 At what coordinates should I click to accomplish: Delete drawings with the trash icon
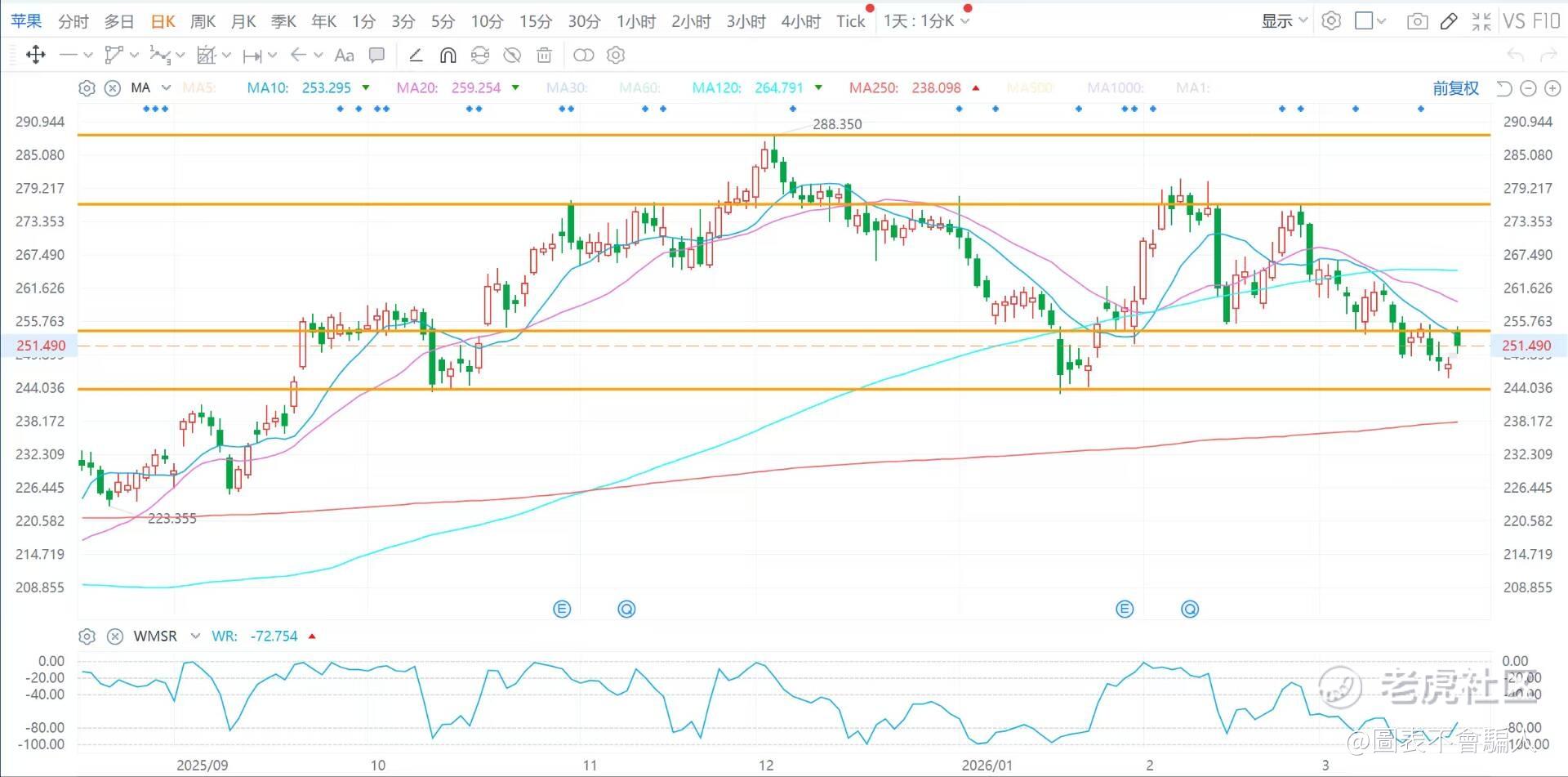(x=544, y=55)
